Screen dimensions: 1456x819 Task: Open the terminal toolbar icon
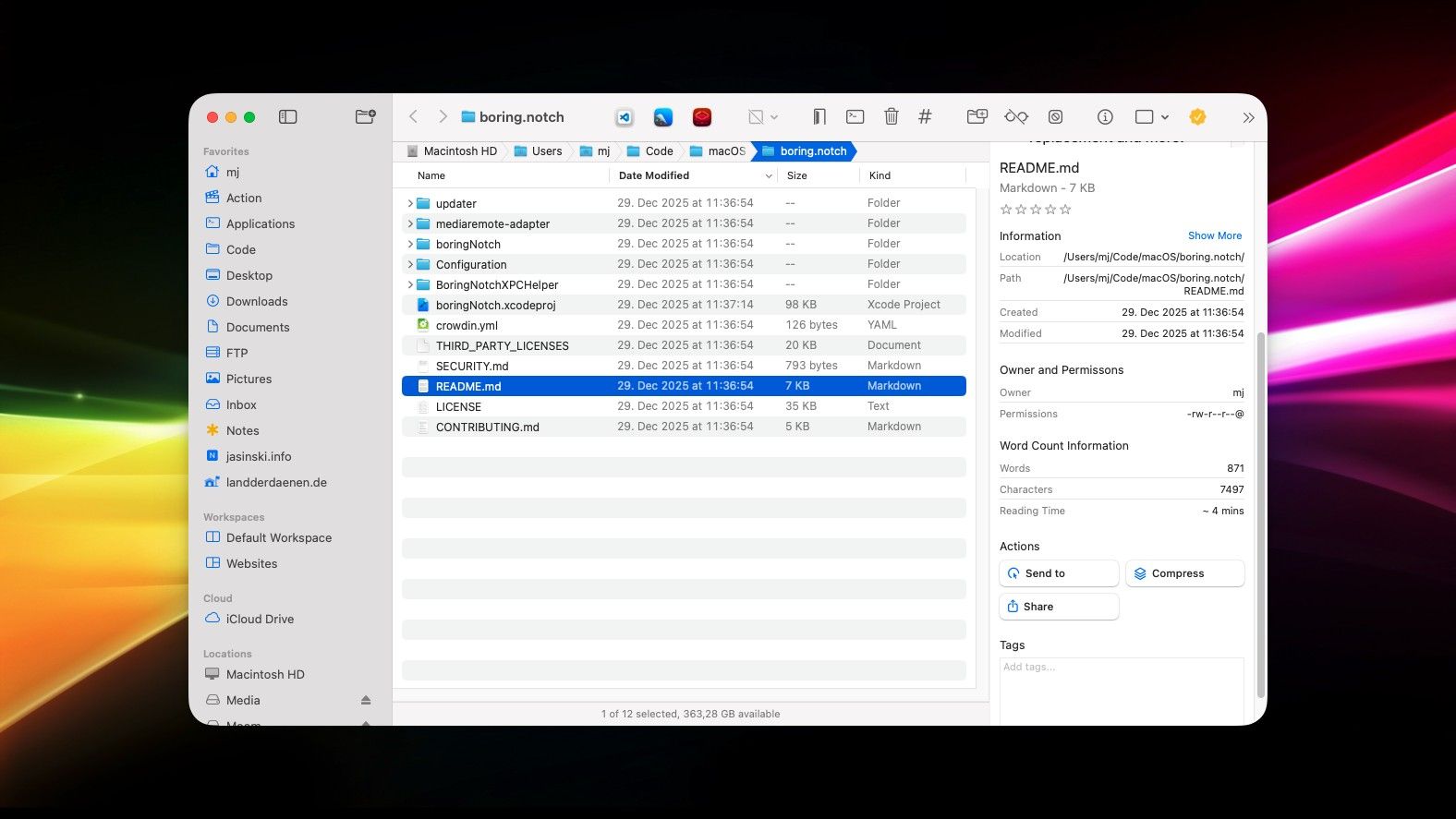[855, 116]
